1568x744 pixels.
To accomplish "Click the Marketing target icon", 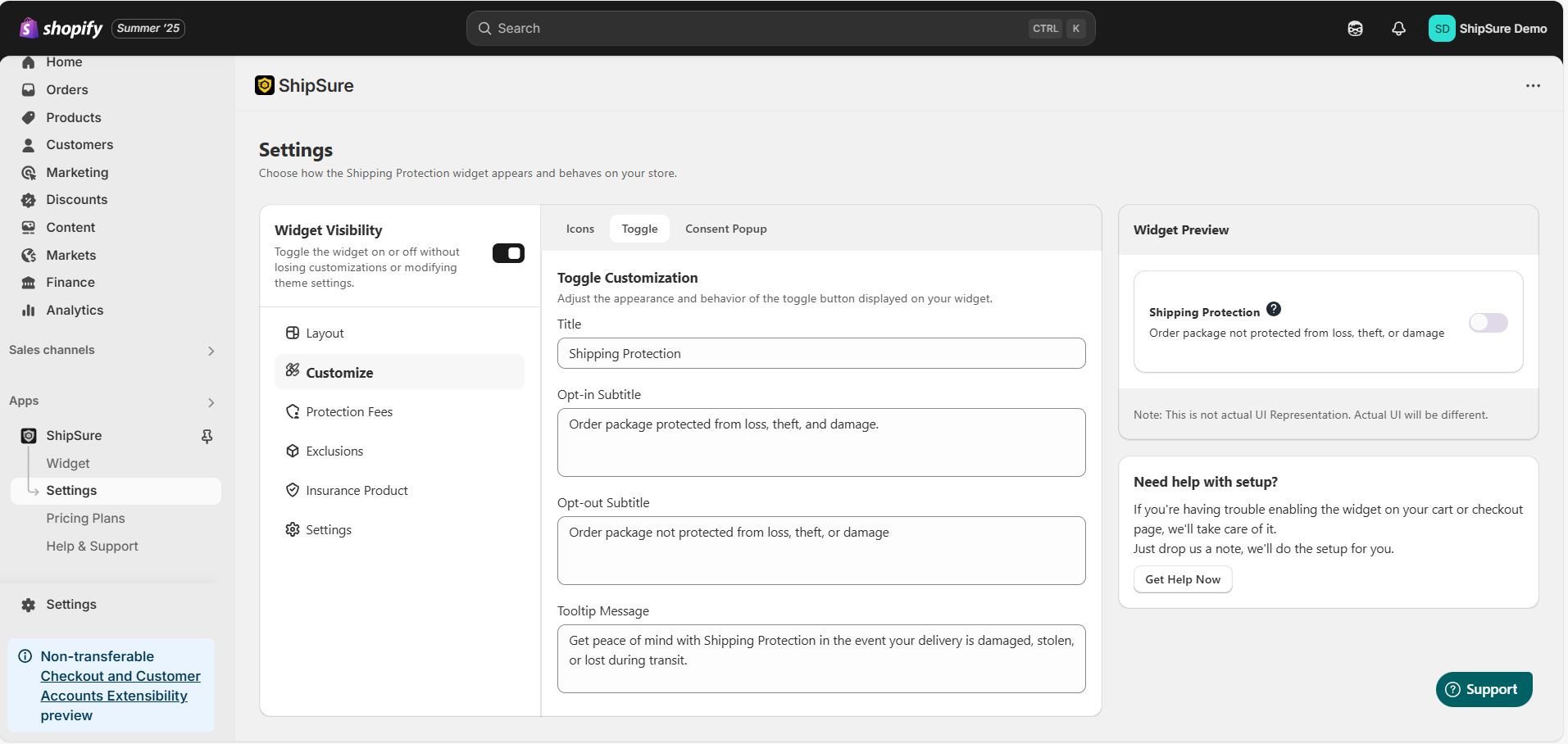I will coord(29,173).
